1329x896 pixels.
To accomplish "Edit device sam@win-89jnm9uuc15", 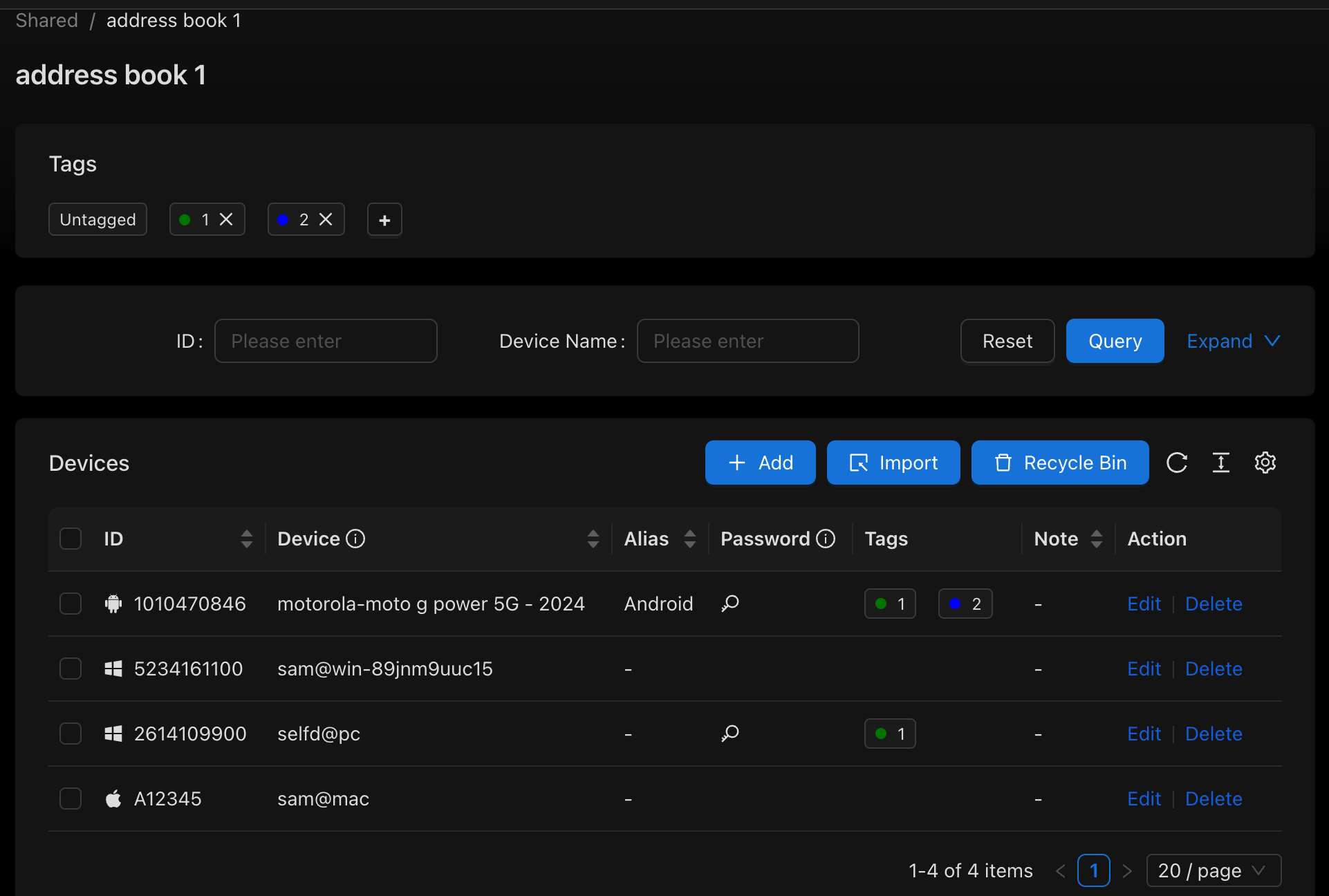I will click(1144, 669).
